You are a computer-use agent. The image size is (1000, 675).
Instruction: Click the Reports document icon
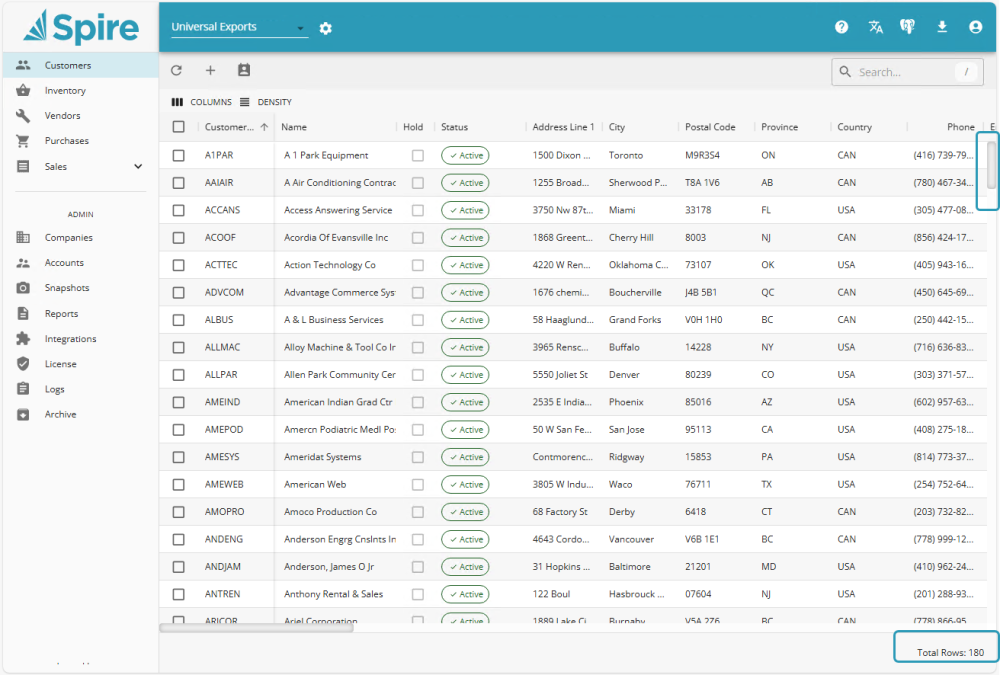tap(23, 313)
